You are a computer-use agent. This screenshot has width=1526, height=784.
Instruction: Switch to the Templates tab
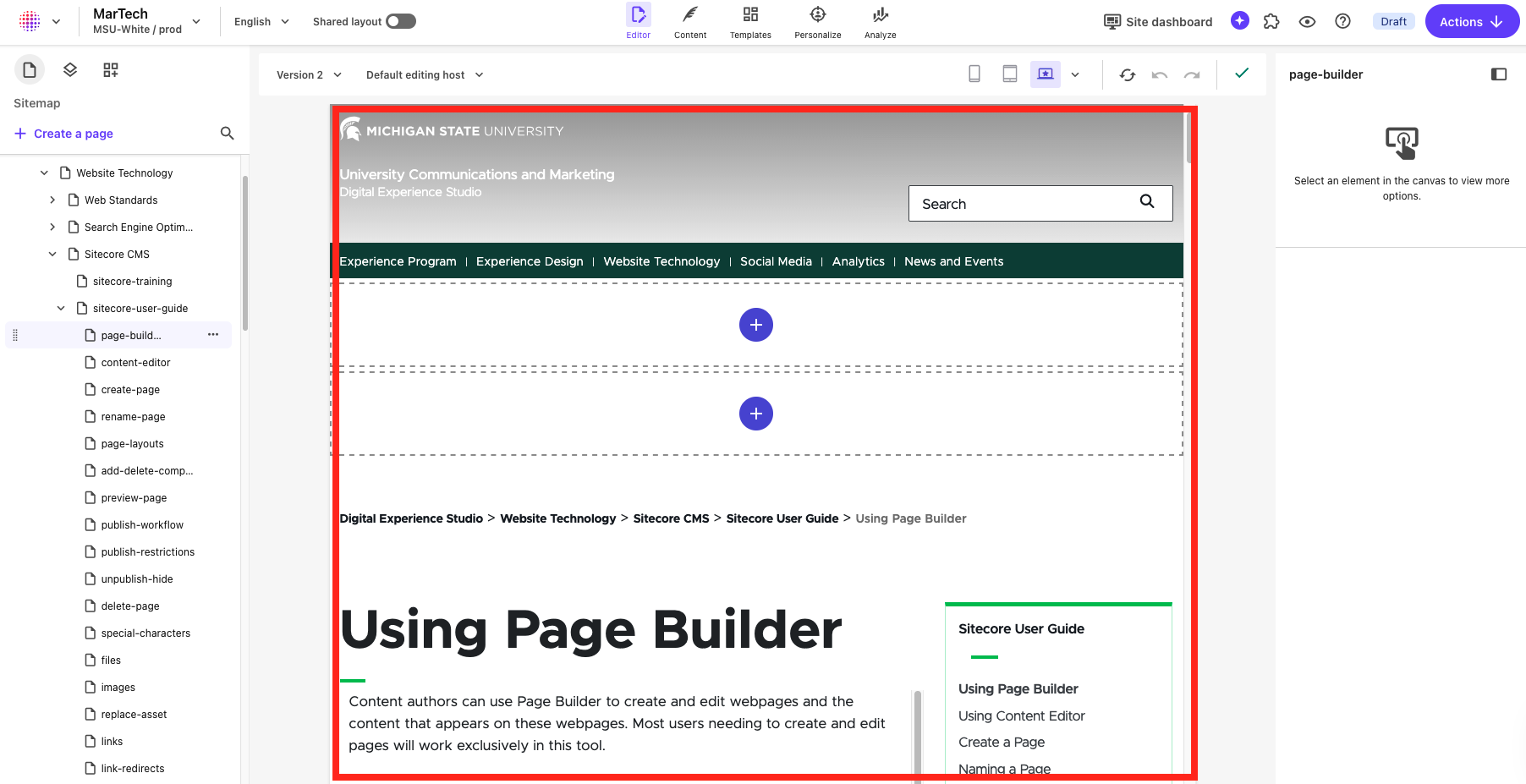tap(750, 21)
